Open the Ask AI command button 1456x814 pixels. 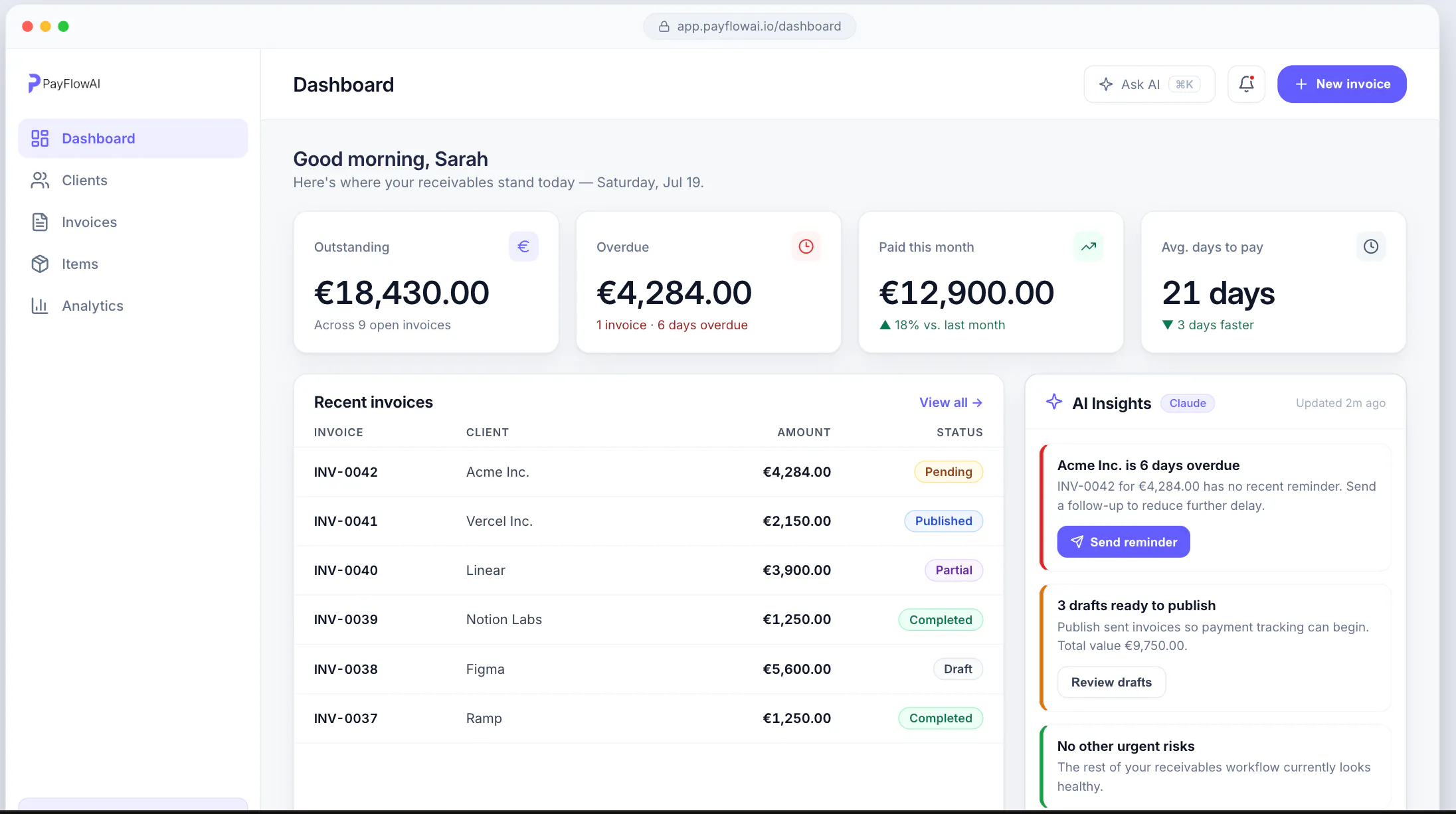tap(1149, 84)
